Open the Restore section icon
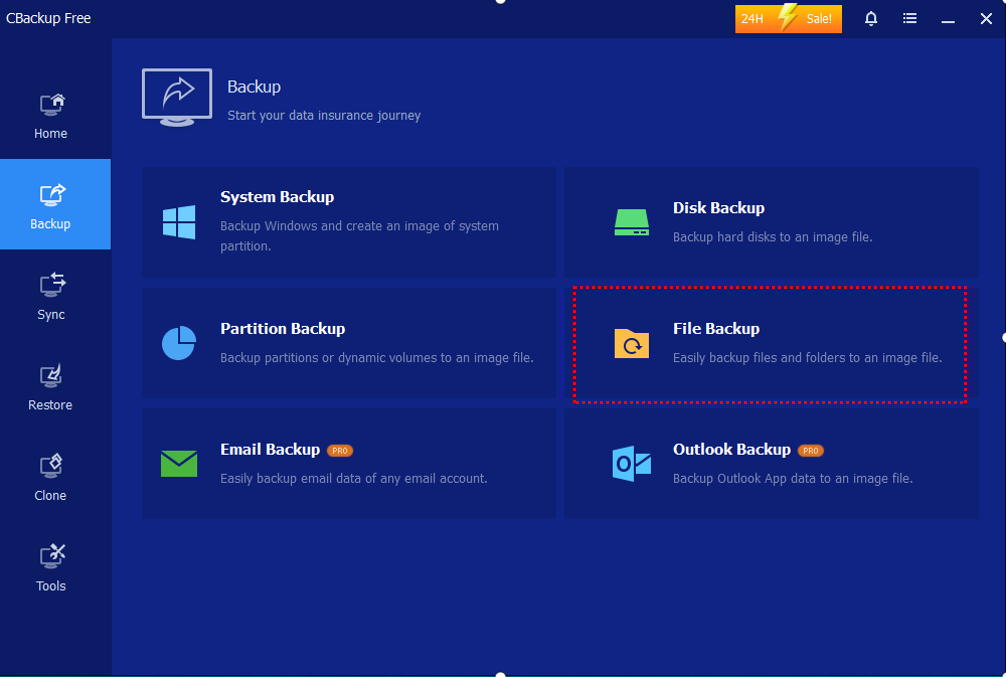 51,377
